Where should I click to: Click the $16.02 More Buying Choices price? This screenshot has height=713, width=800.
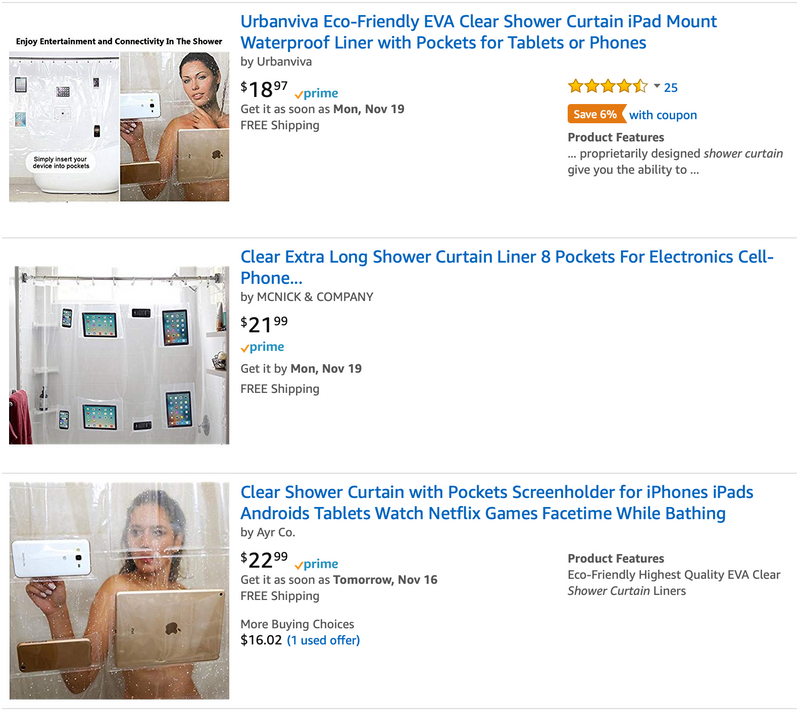point(260,640)
